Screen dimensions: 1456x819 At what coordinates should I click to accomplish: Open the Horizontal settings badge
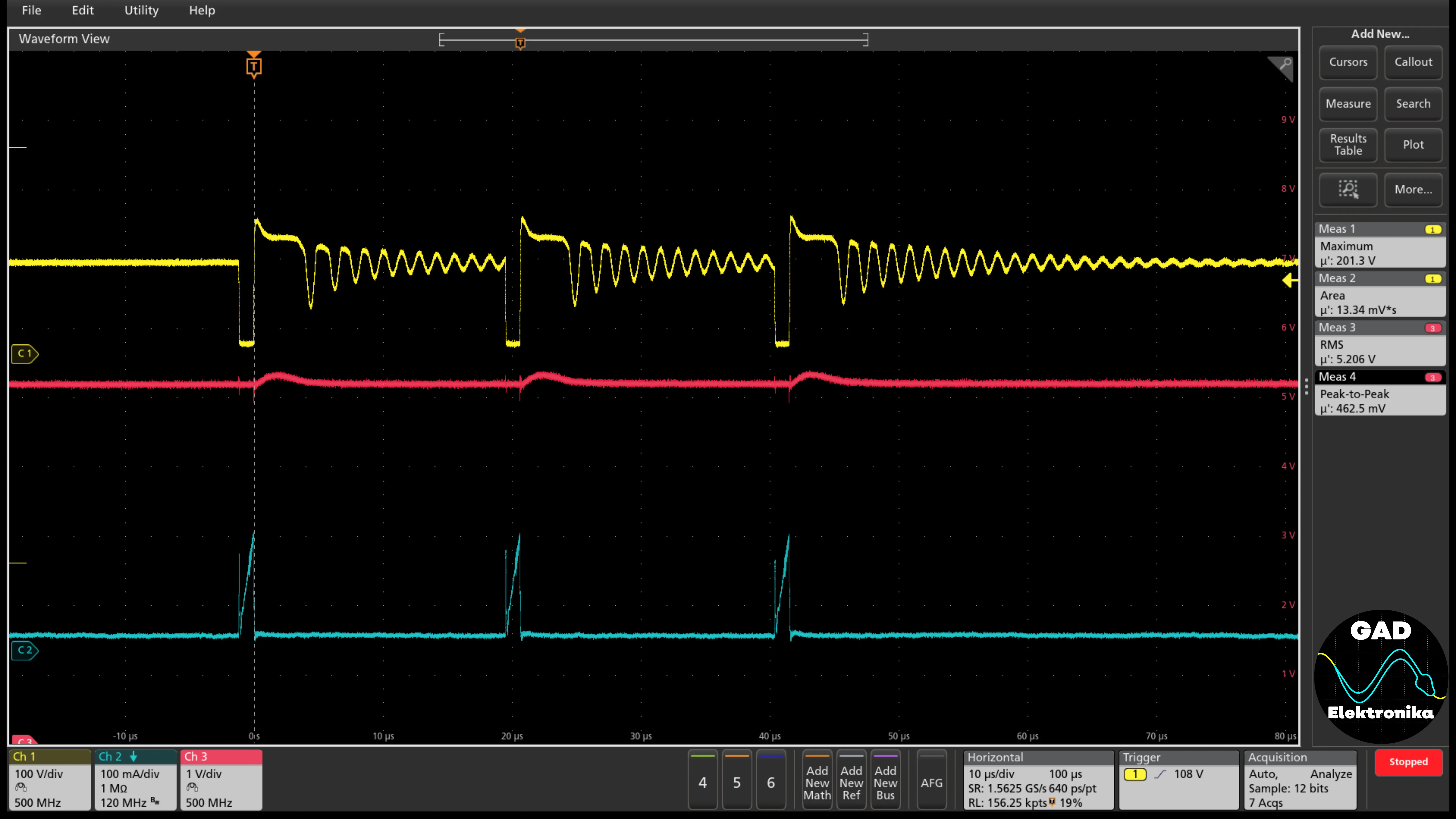click(1038, 780)
